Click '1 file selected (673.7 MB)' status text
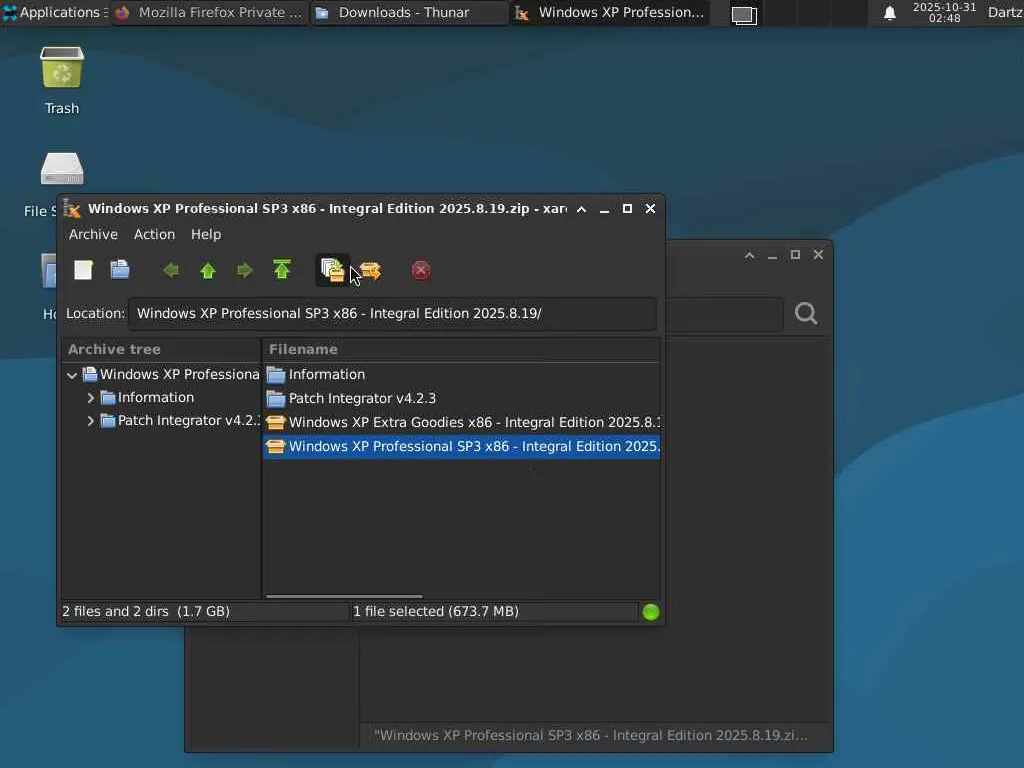1024x768 pixels. click(436, 612)
